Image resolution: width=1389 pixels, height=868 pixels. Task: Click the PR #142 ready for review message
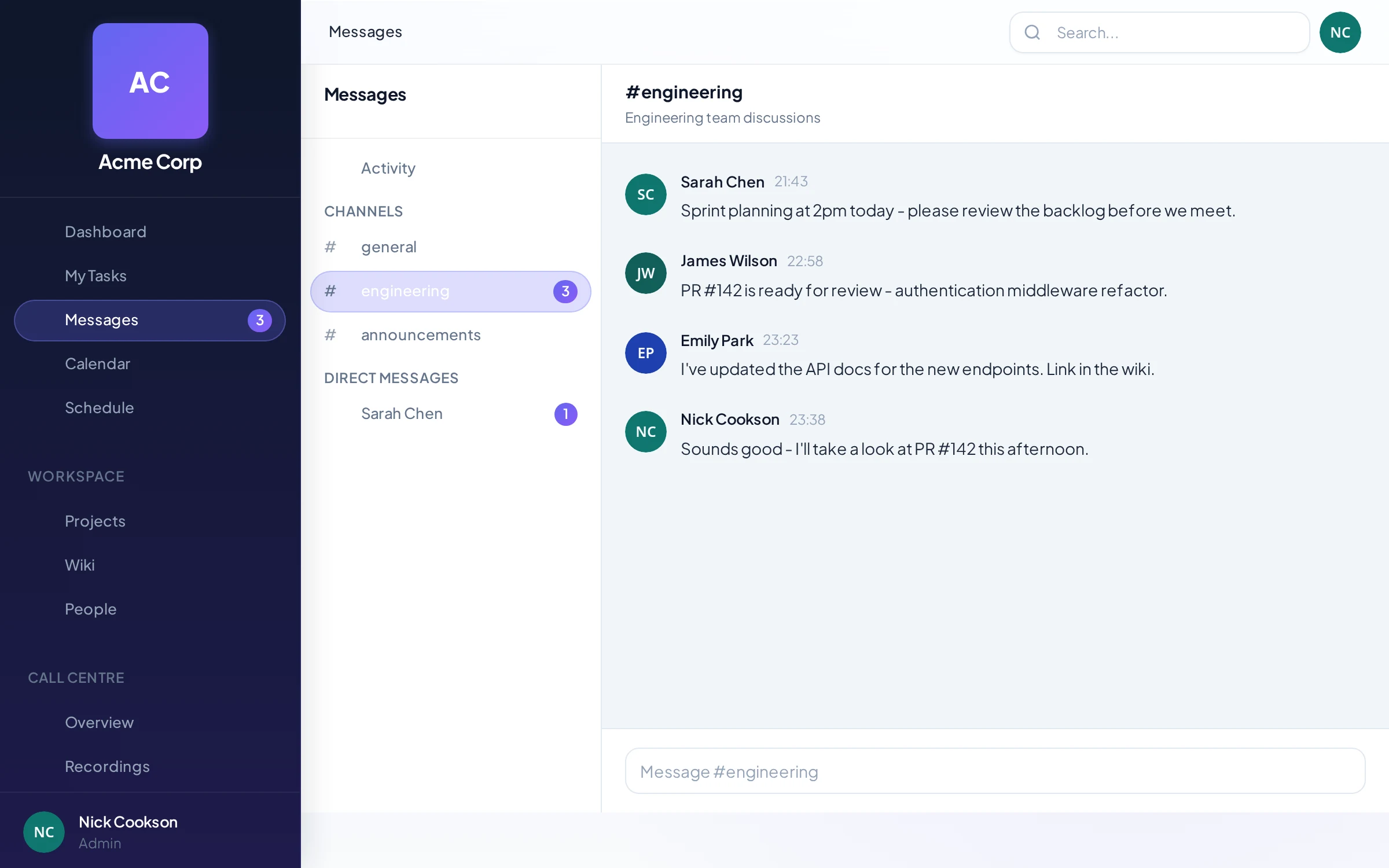tap(924, 290)
